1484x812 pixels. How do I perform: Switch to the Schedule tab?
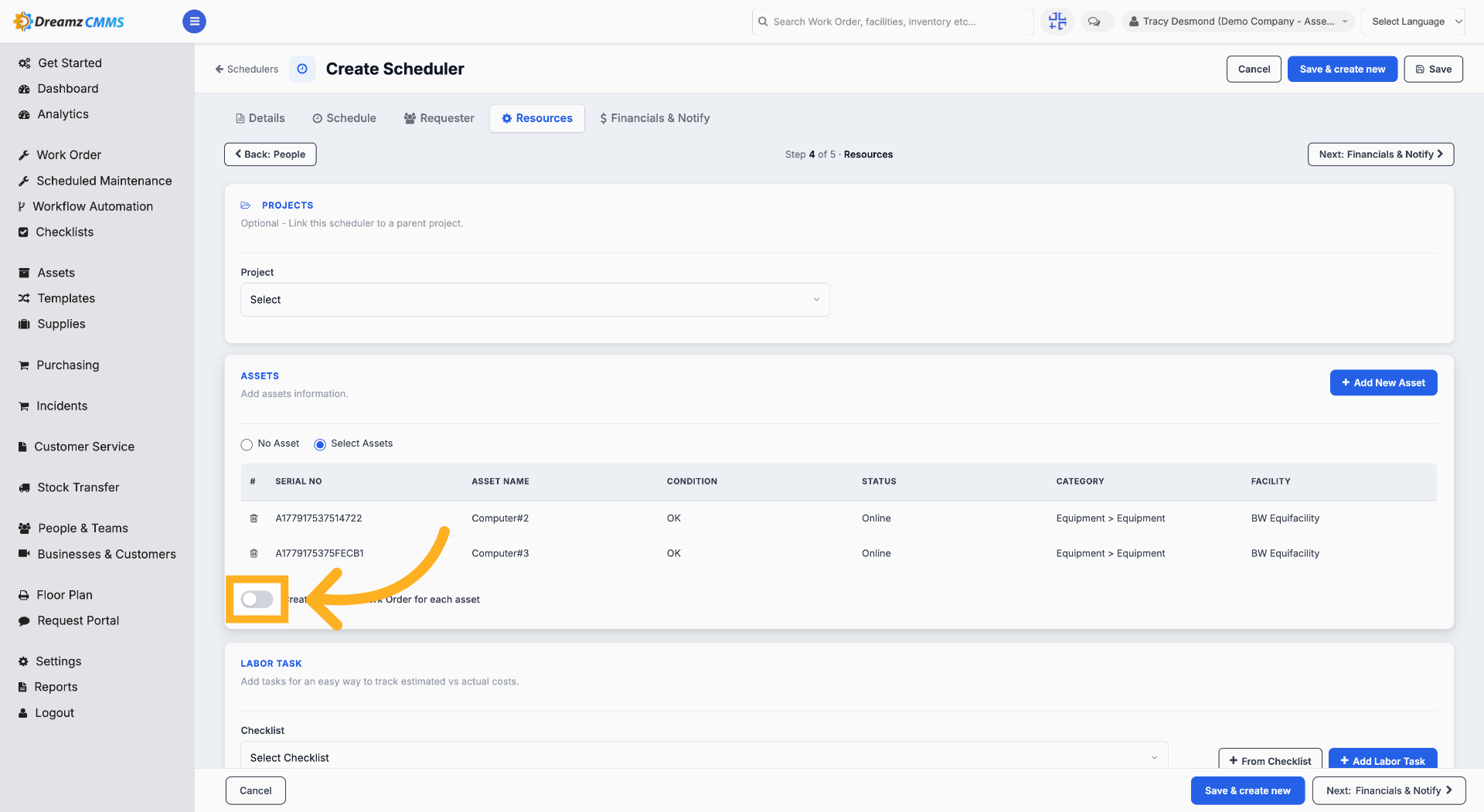pos(344,118)
